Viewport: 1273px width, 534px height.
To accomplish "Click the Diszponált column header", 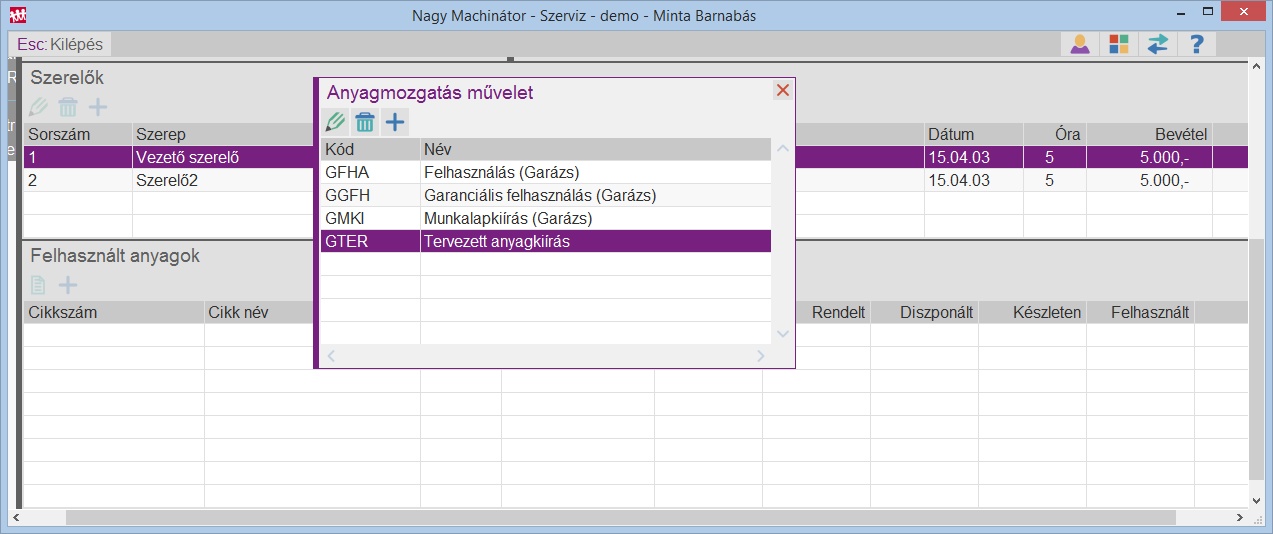I will (924, 312).
